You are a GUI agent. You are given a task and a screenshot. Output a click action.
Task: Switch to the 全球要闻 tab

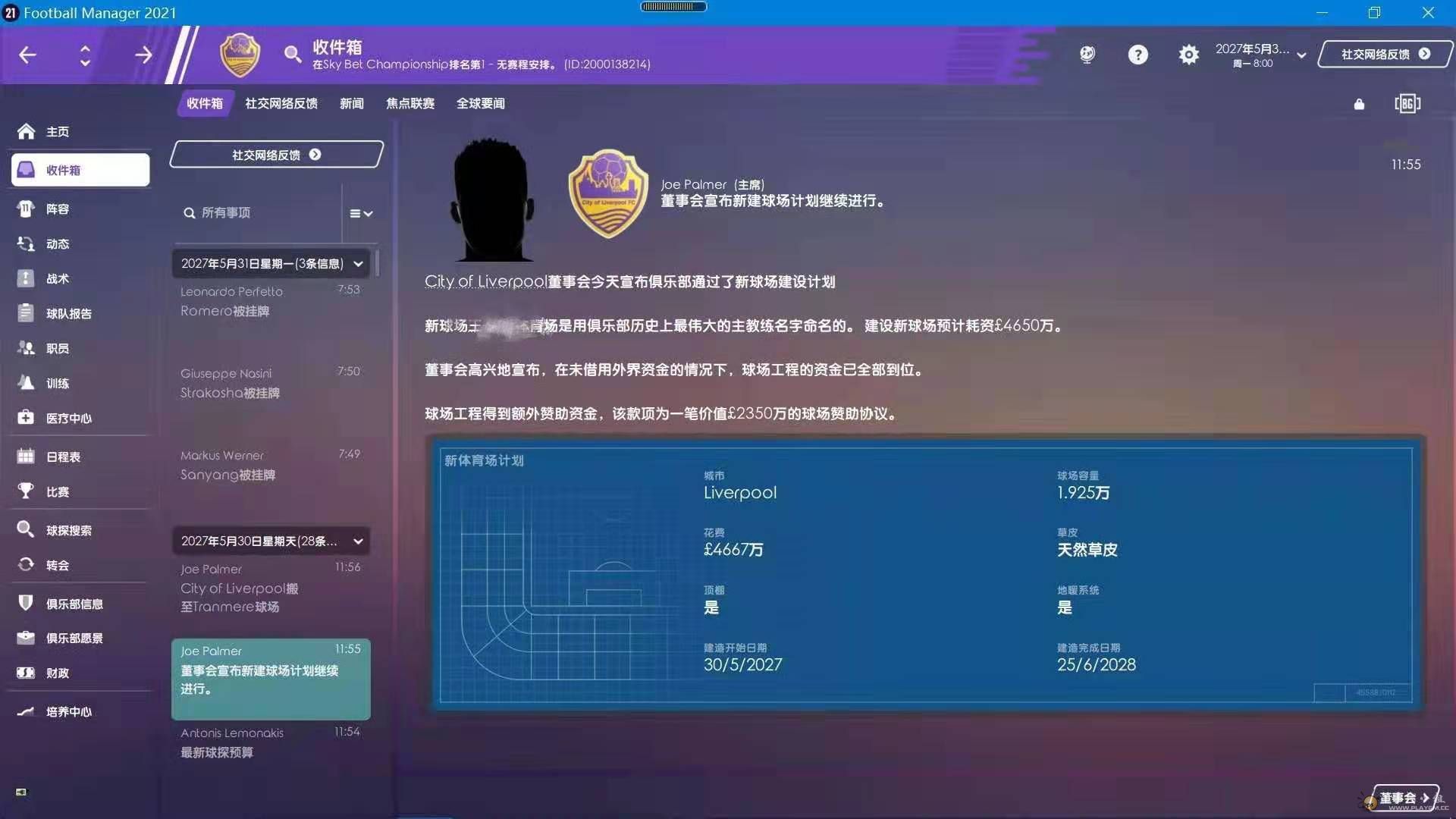click(x=481, y=103)
